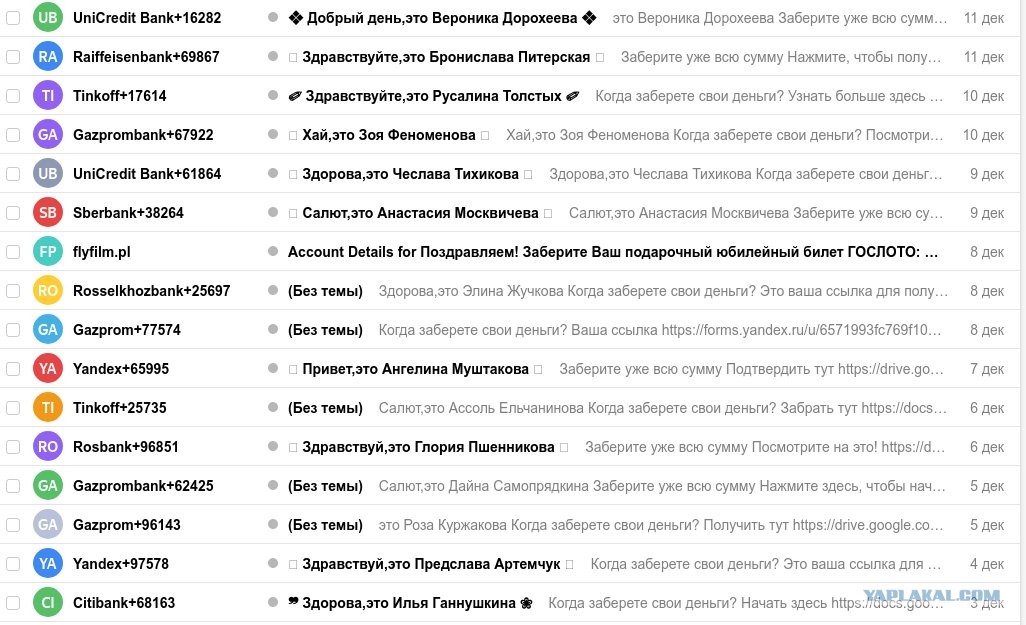
Task: Toggle read status dot on Yandex+97578
Action: tap(273, 563)
